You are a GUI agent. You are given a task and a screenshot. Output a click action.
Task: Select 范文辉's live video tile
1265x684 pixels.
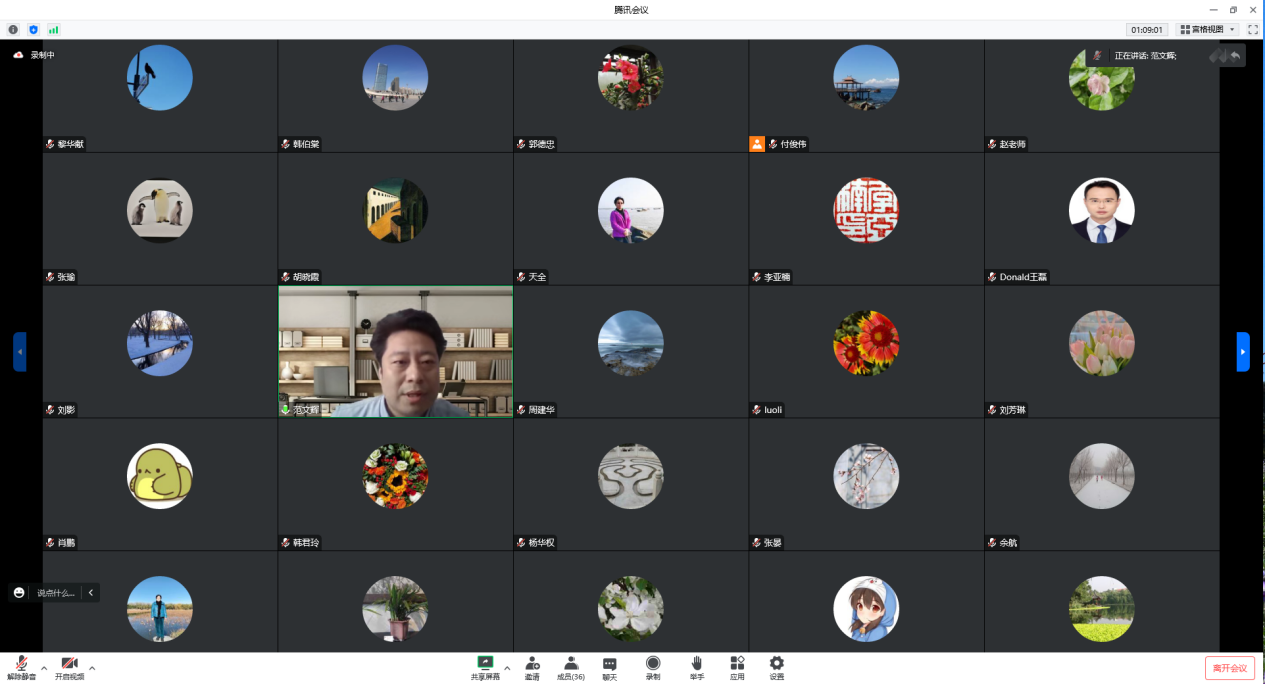tap(395, 352)
